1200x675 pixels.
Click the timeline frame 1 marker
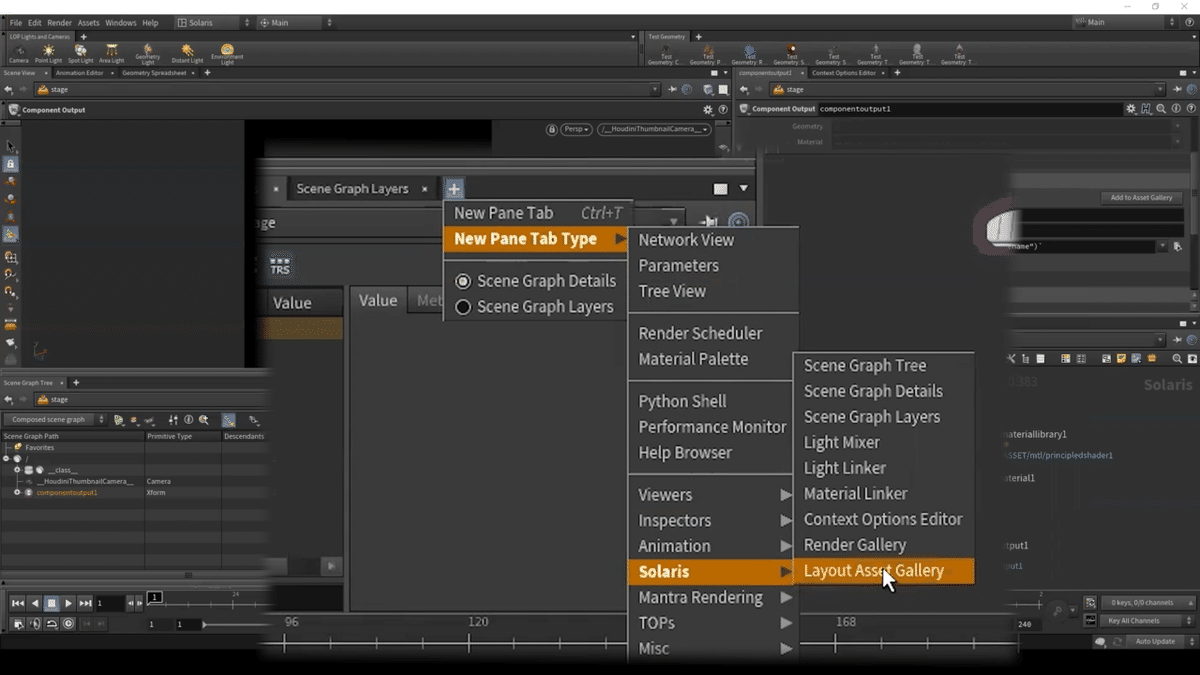(x=155, y=598)
